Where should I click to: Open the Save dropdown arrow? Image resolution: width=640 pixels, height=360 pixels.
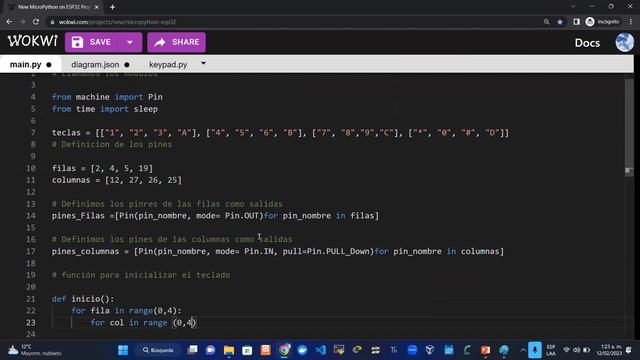(130, 42)
